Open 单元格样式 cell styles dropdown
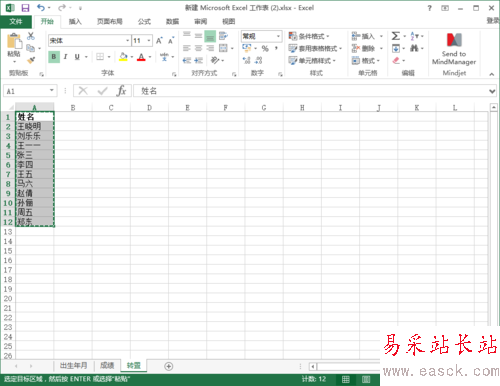The height and width of the screenshot is (386, 500). [312, 60]
